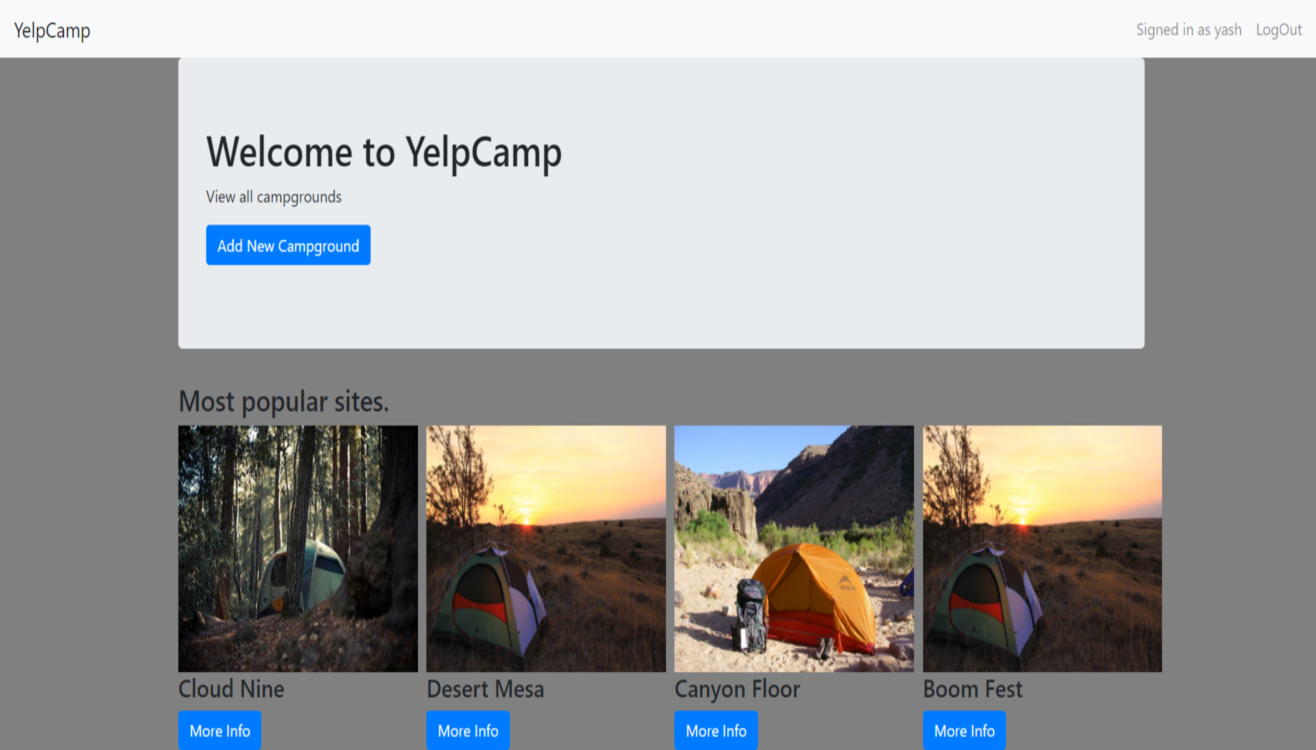Open the Cloud Nine campground photo

(x=298, y=548)
